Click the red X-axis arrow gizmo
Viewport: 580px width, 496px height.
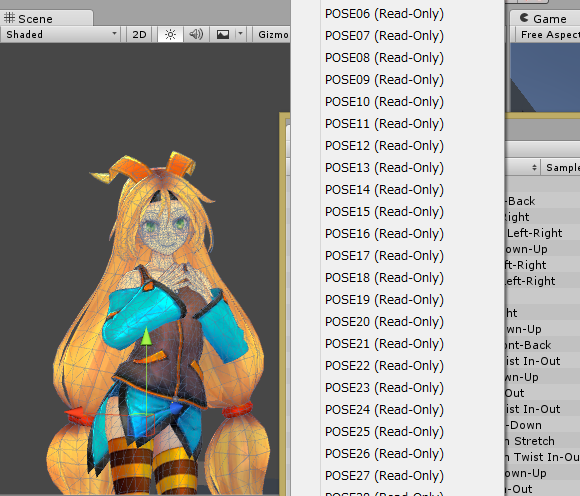tap(75, 414)
